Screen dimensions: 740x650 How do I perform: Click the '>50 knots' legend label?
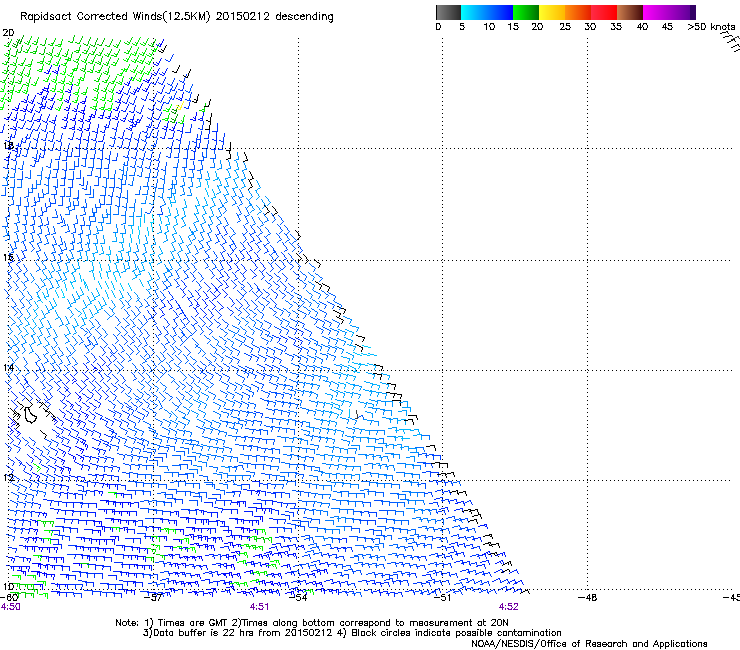tap(711, 27)
